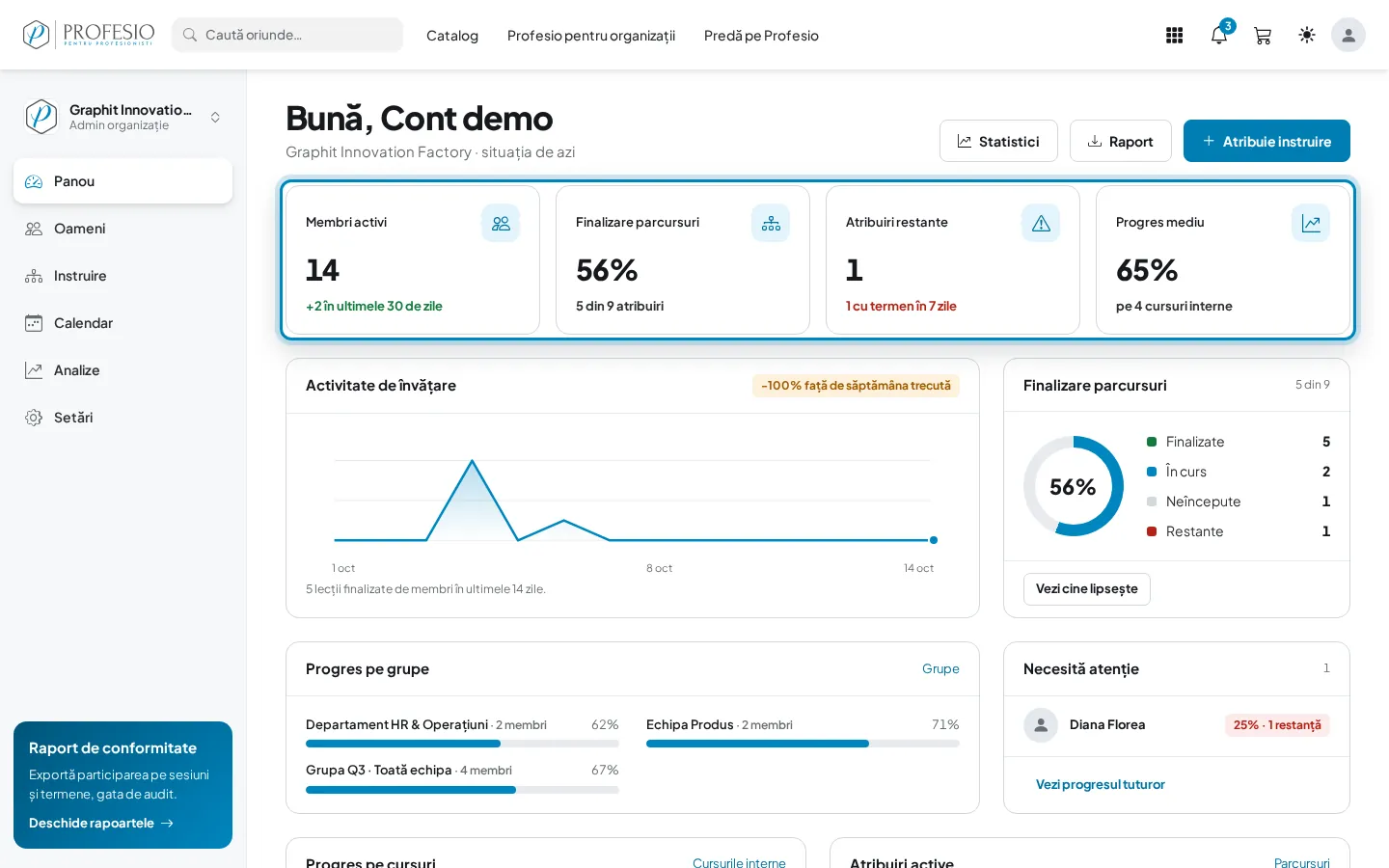Image resolution: width=1389 pixels, height=868 pixels.
Task: Open the Grupe link
Action: click(940, 669)
